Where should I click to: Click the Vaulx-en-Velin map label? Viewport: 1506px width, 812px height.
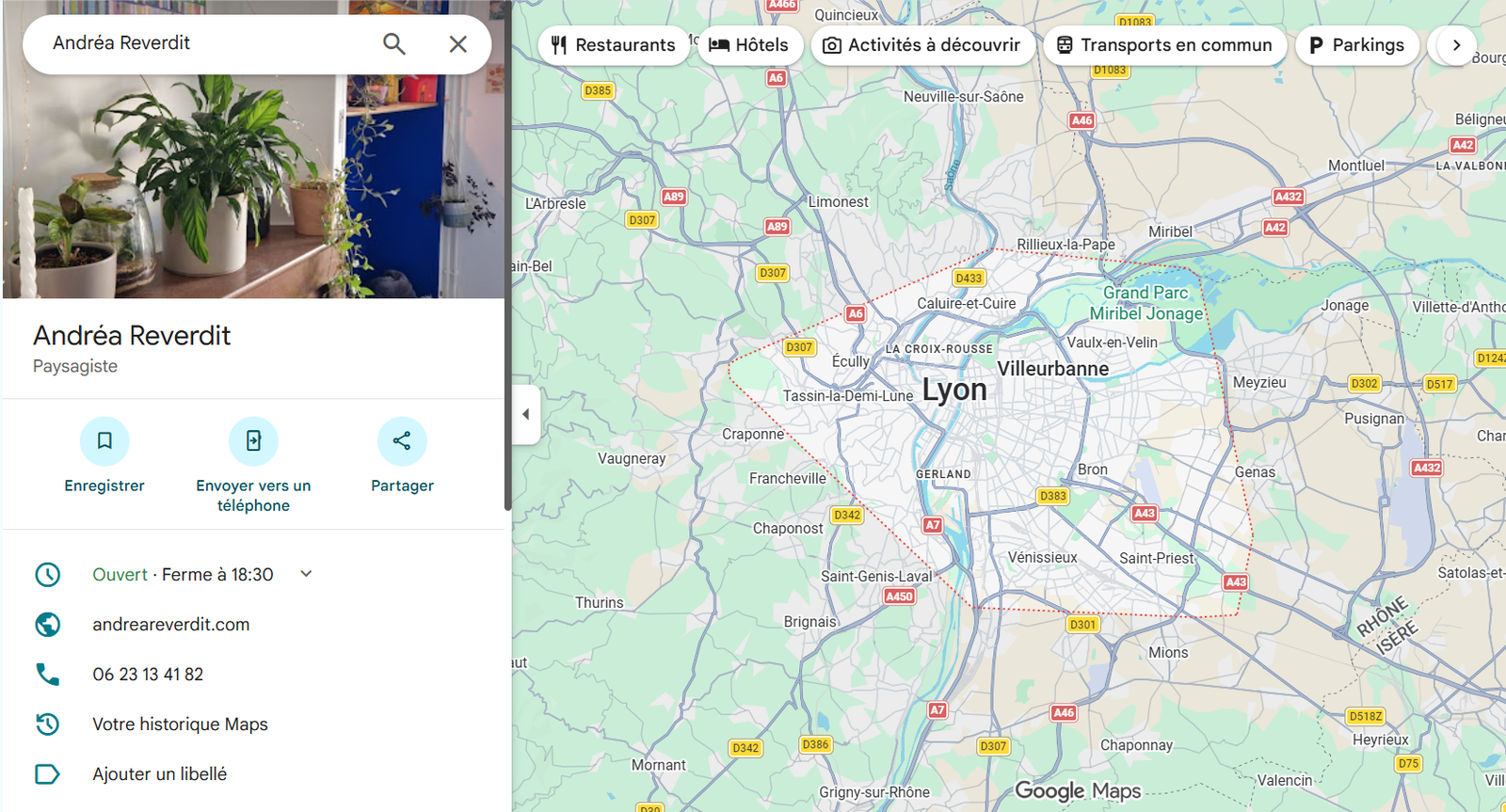[x=1112, y=342]
